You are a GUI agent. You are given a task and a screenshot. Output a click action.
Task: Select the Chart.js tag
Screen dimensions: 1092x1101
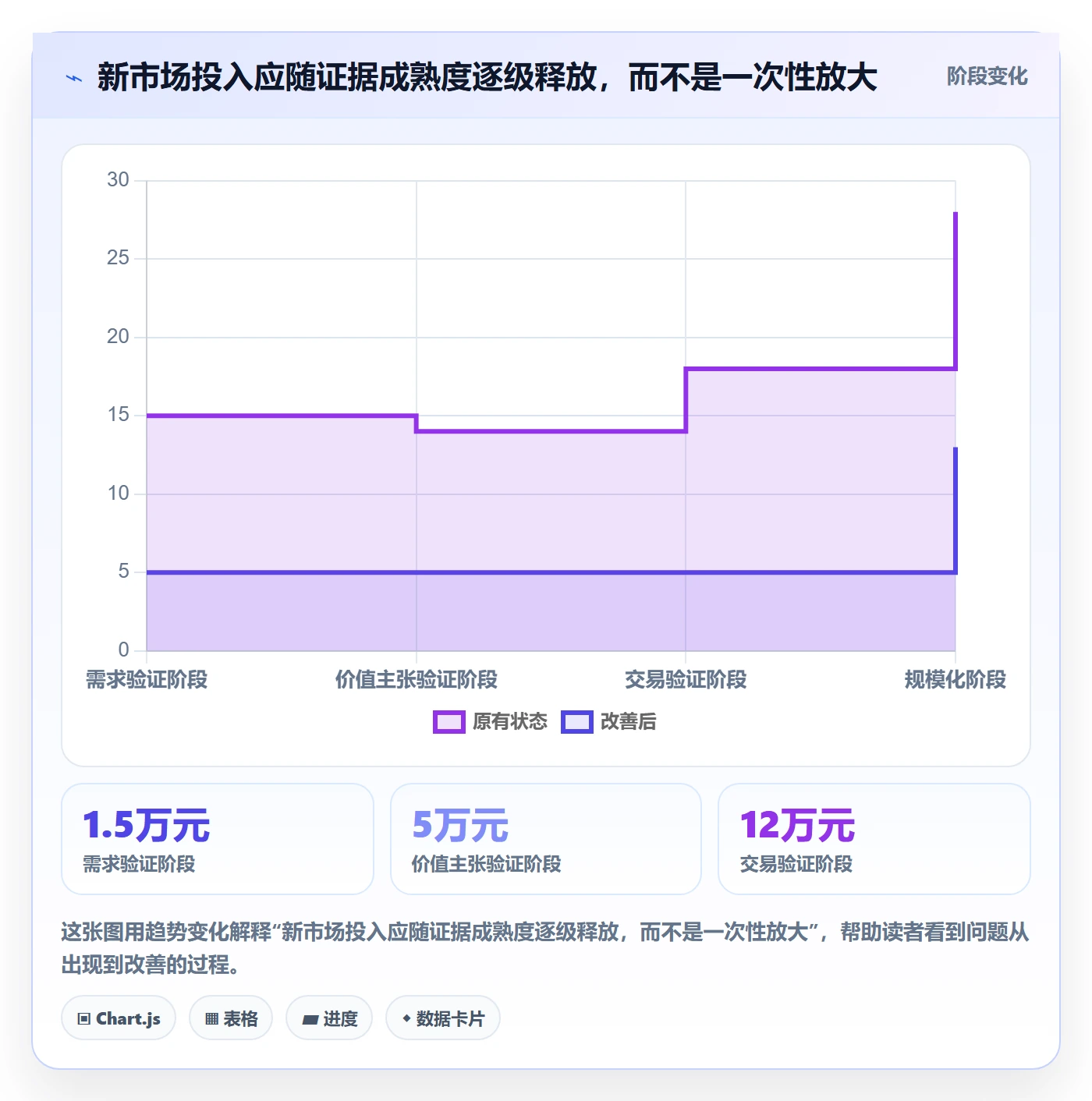[119, 1018]
